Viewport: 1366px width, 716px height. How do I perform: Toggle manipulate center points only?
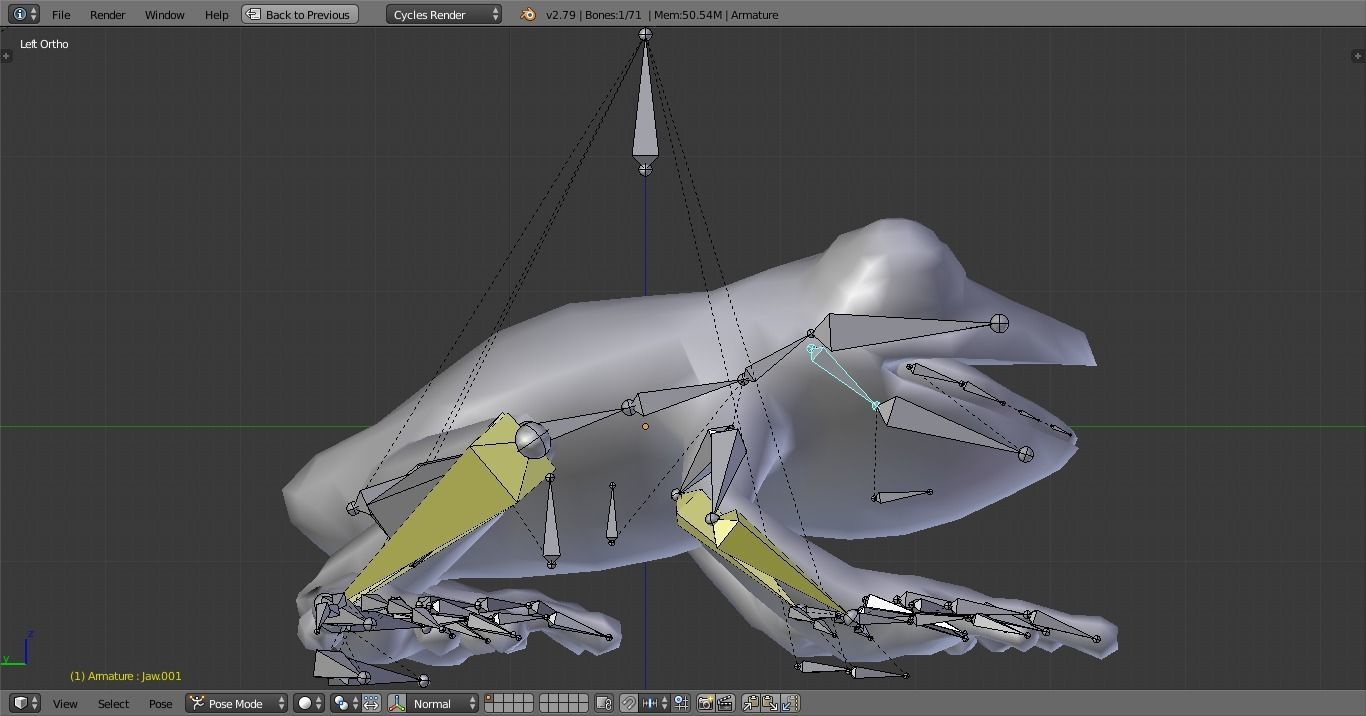pos(371,703)
